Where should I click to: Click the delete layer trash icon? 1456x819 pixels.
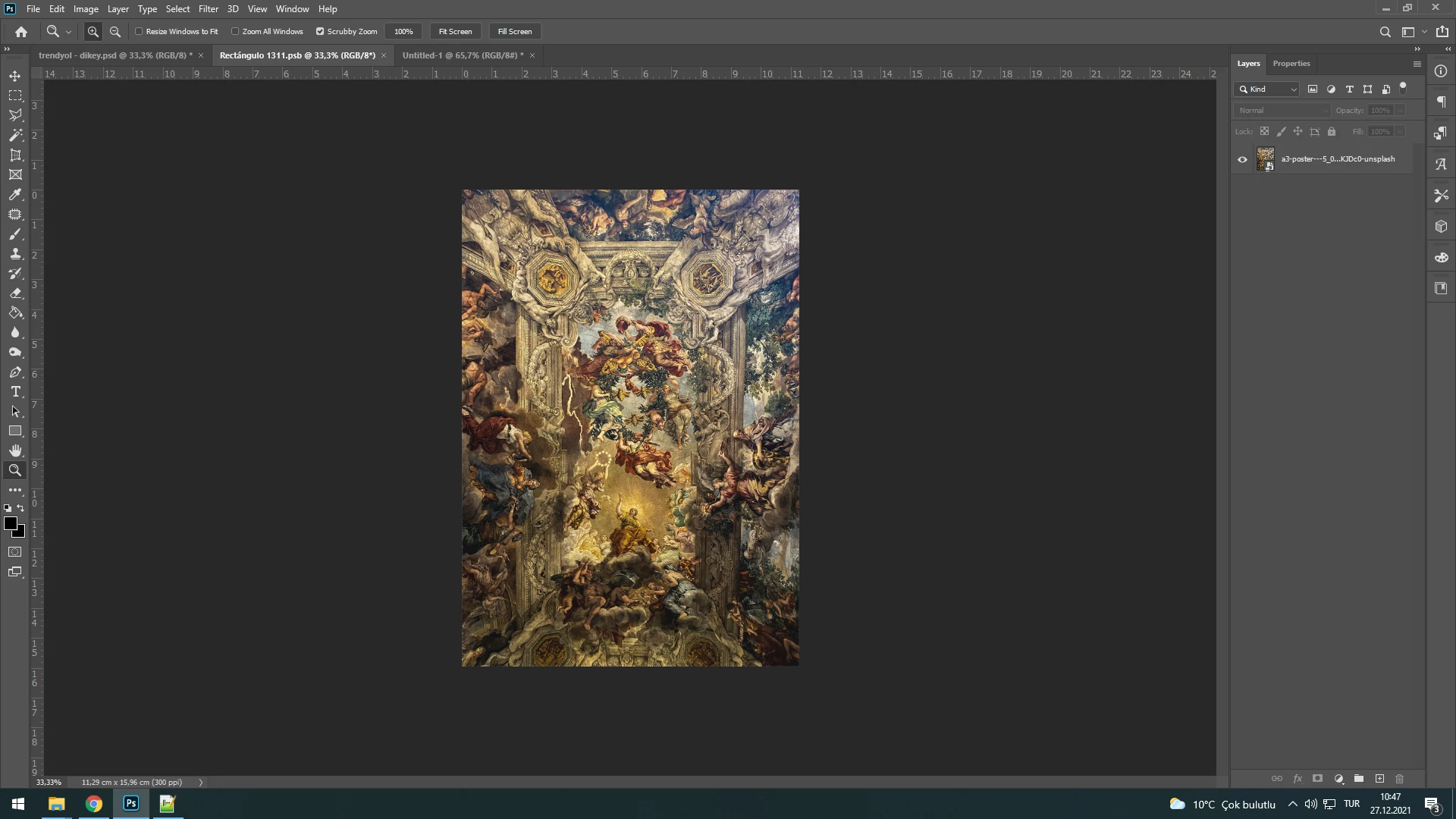(1400, 779)
